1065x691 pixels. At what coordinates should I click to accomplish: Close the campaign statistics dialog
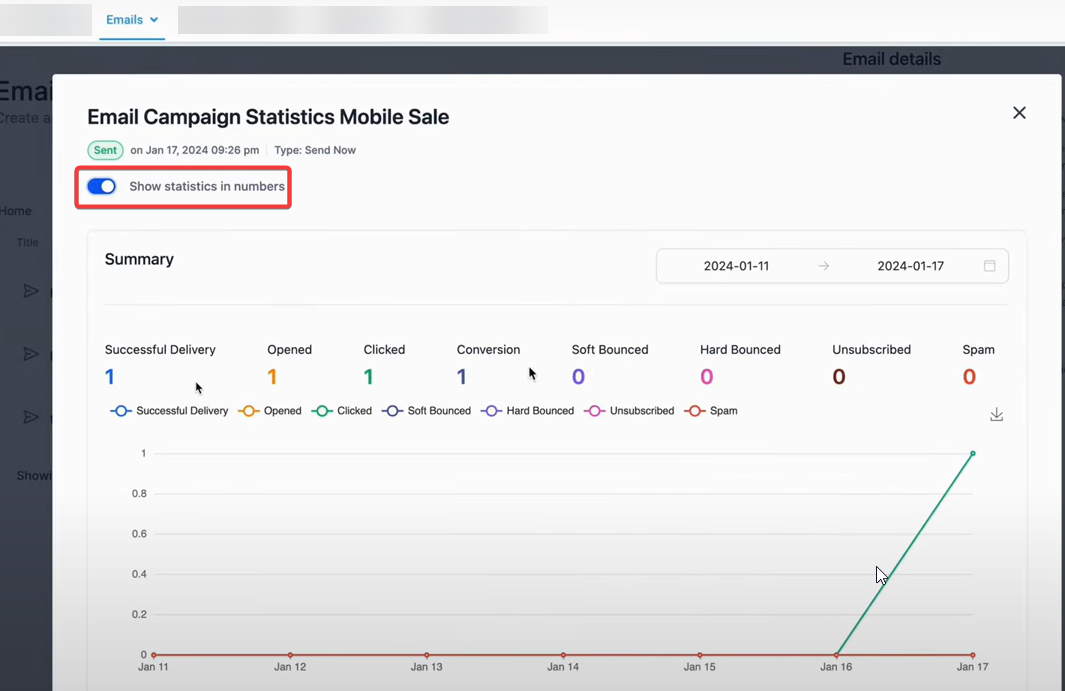1019,113
